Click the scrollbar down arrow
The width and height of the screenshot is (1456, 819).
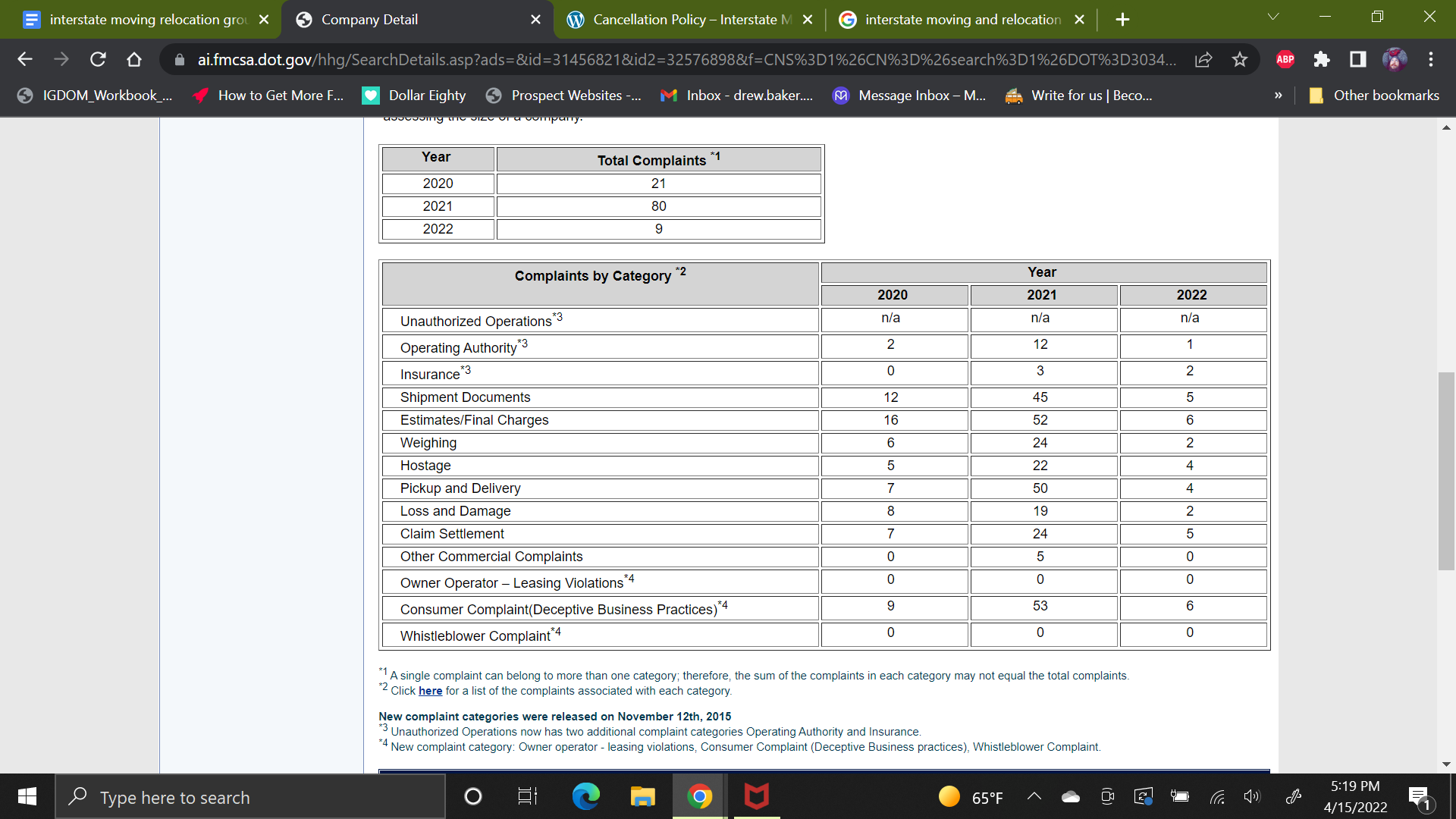point(1446,764)
